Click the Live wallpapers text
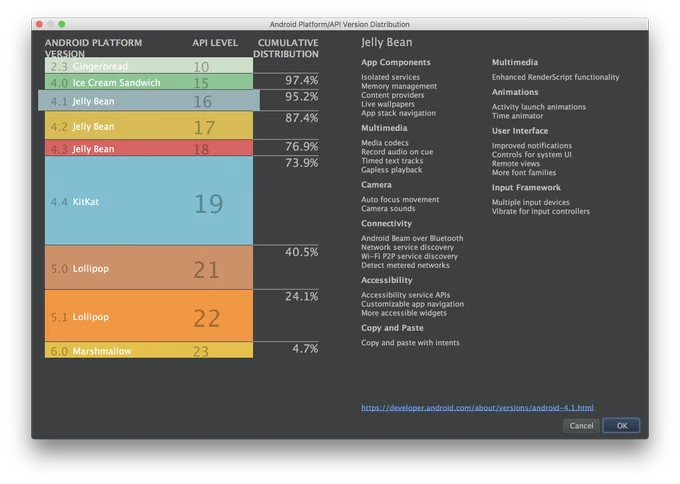Screen dimensions: 680x484 coord(388,104)
